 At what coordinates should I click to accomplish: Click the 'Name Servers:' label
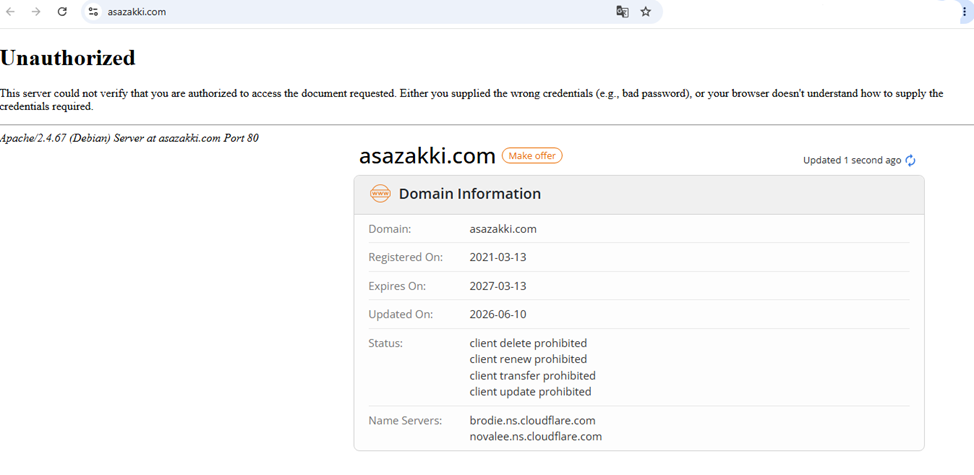(x=405, y=420)
